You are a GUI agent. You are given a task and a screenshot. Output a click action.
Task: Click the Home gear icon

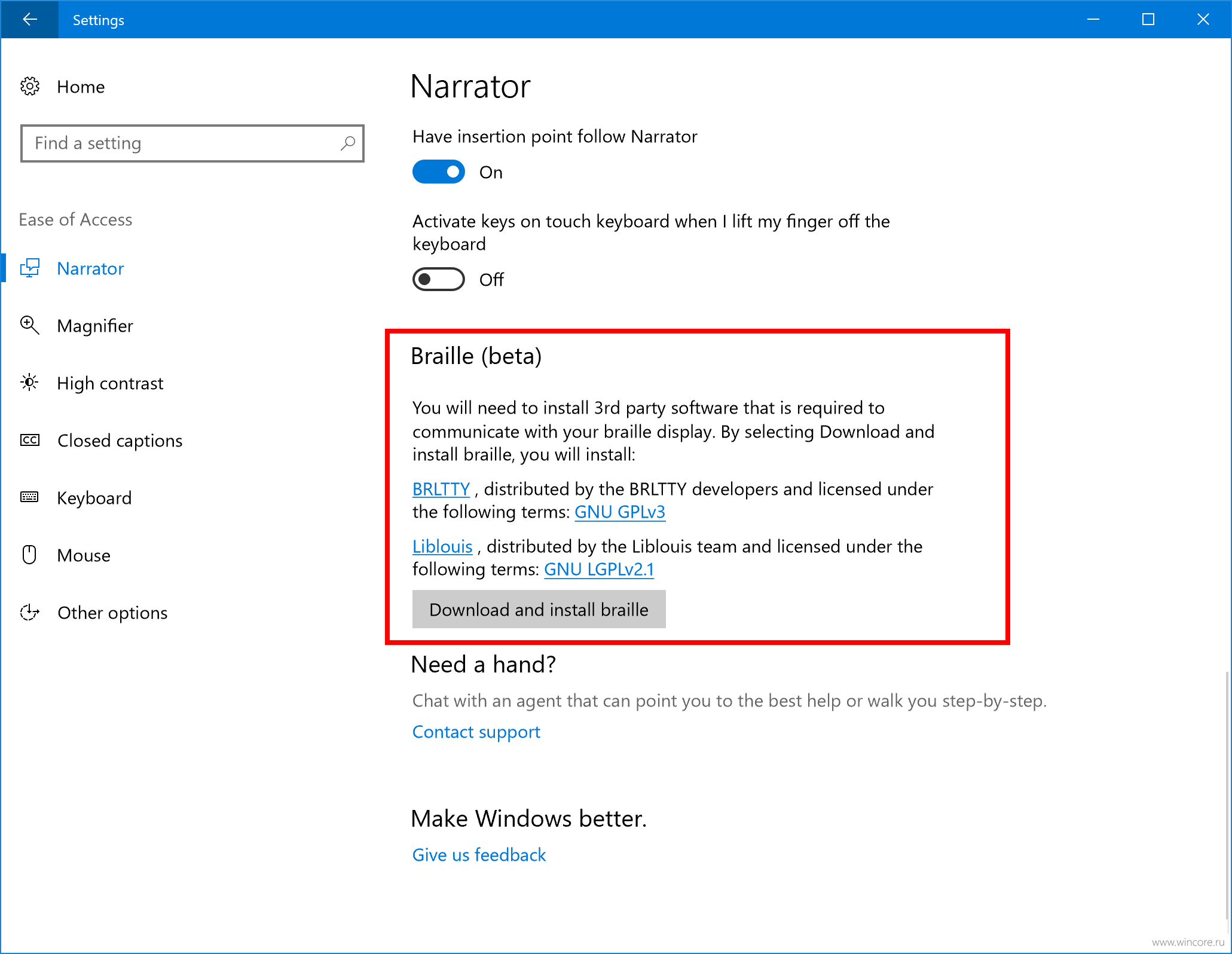(x=30, y=87)
